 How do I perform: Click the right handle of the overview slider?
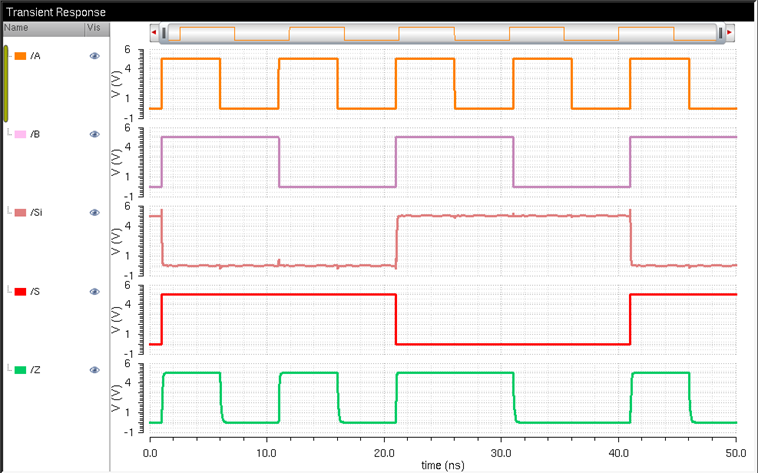pyautogui.click(x=720, y=33)
